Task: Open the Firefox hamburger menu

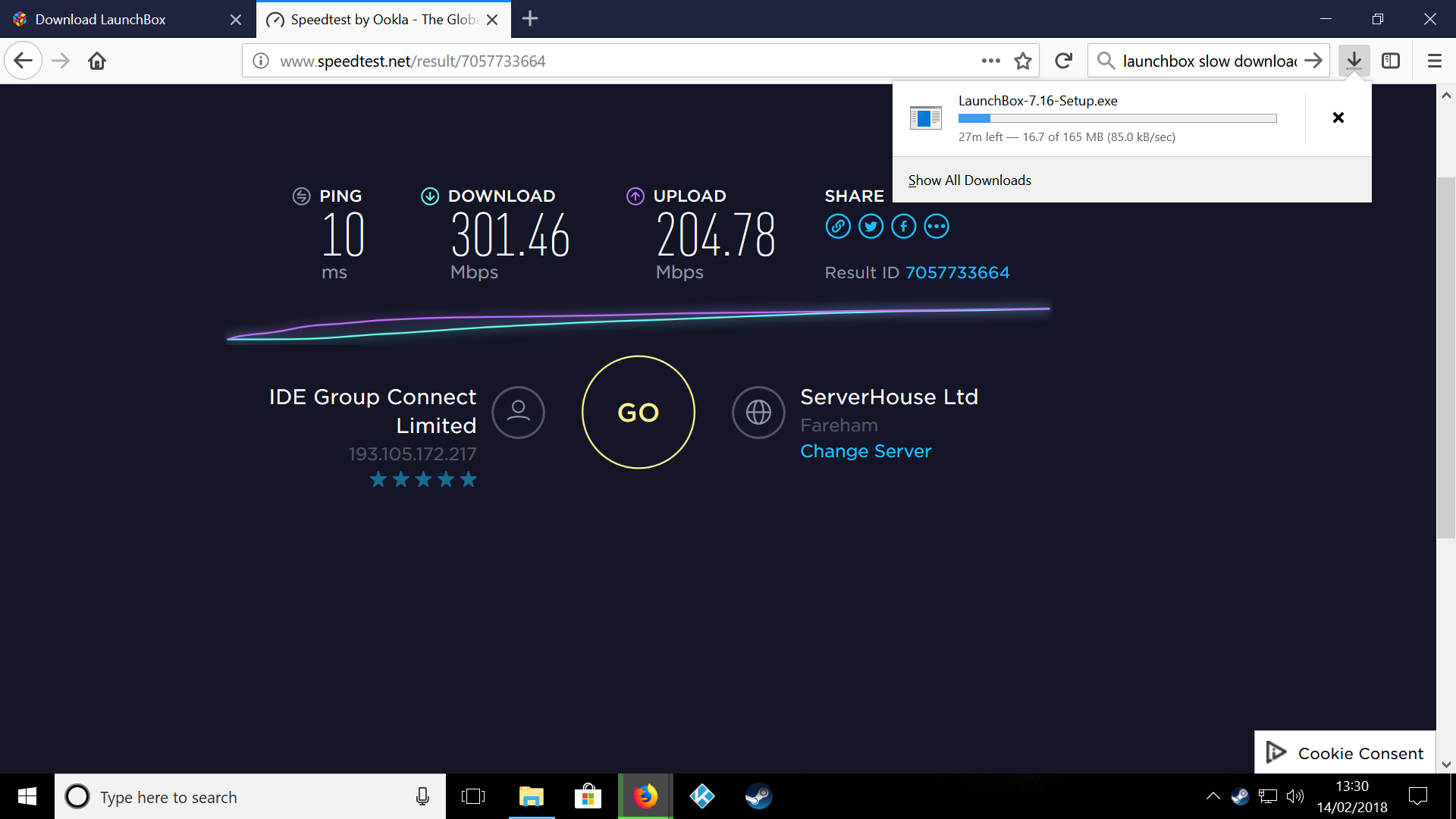Action: tap(1434, 61)
